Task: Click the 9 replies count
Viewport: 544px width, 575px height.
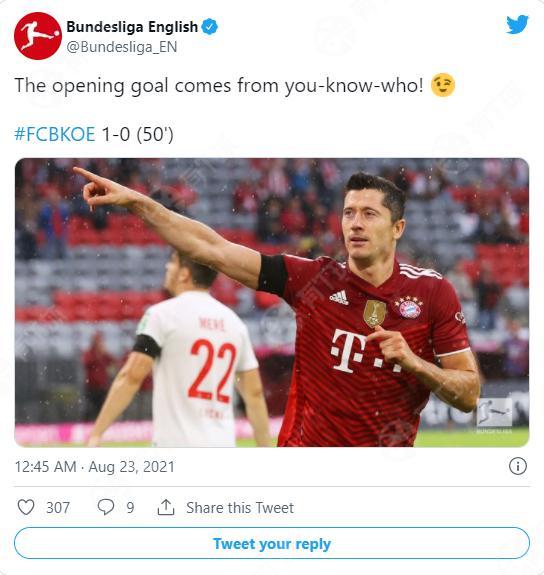Action: (130, 508)
